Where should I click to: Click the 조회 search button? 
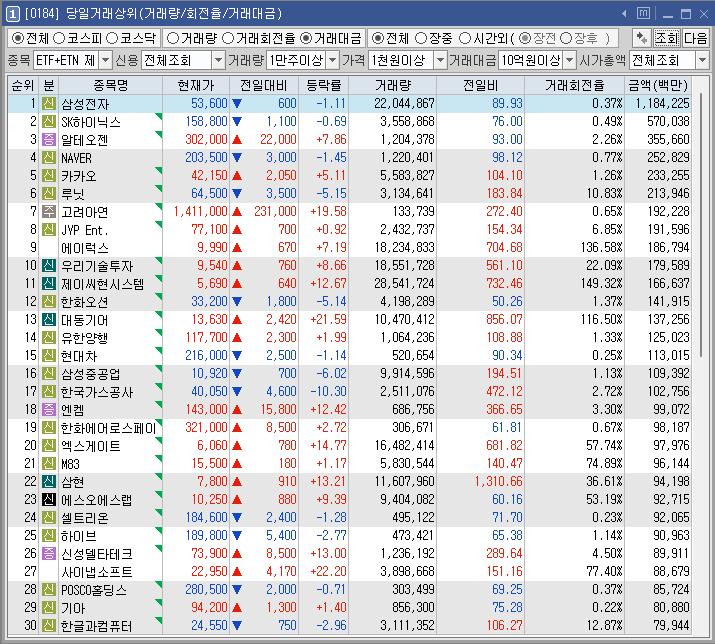click(667, 38)
